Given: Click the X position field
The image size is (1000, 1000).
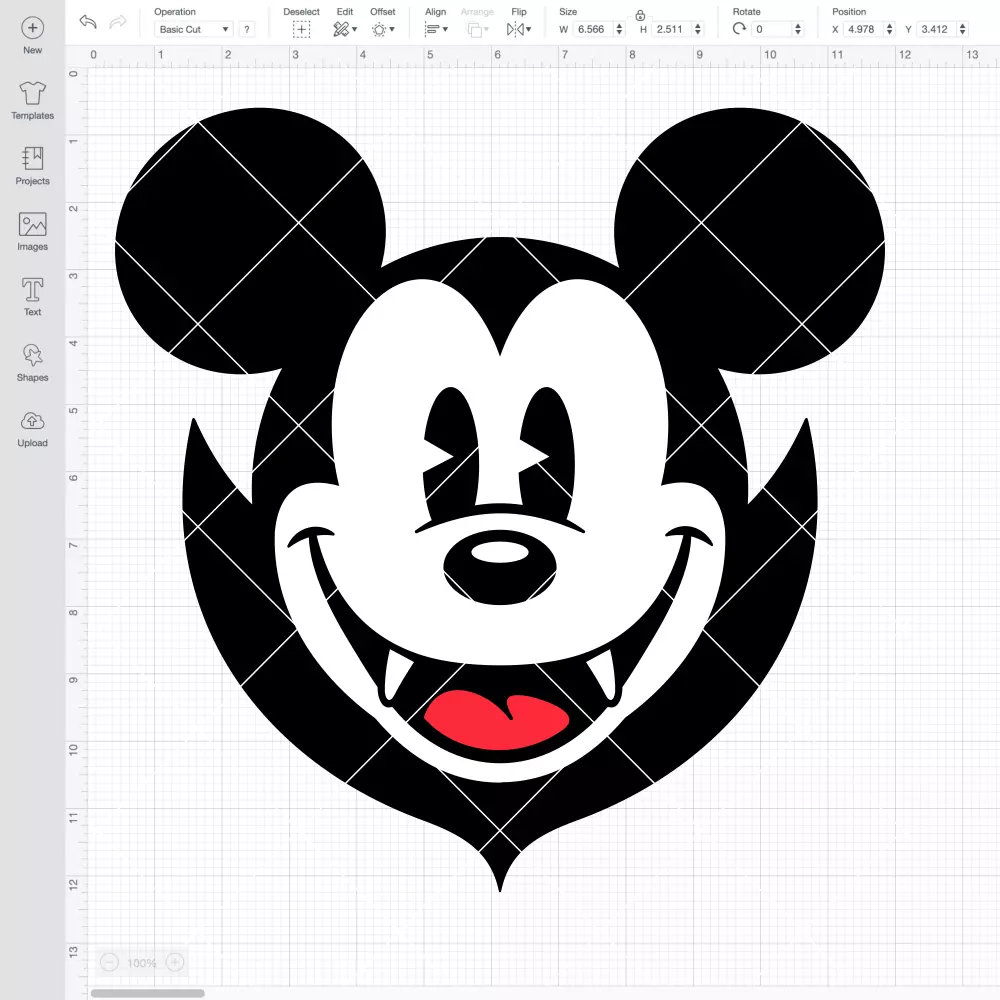Looking at the screenshot, I should point(863,29).
